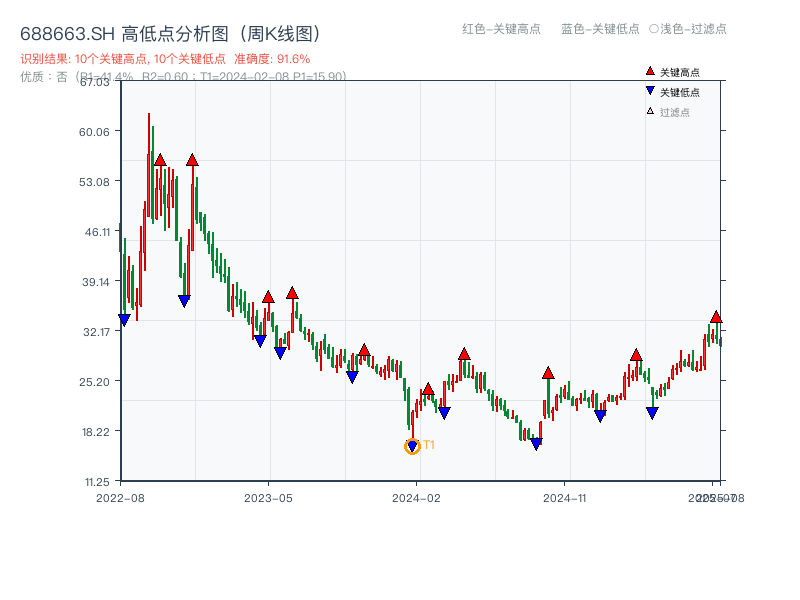Click the T1 marker label on the chart
Screen dimensions: 800x600
point(428,443)
